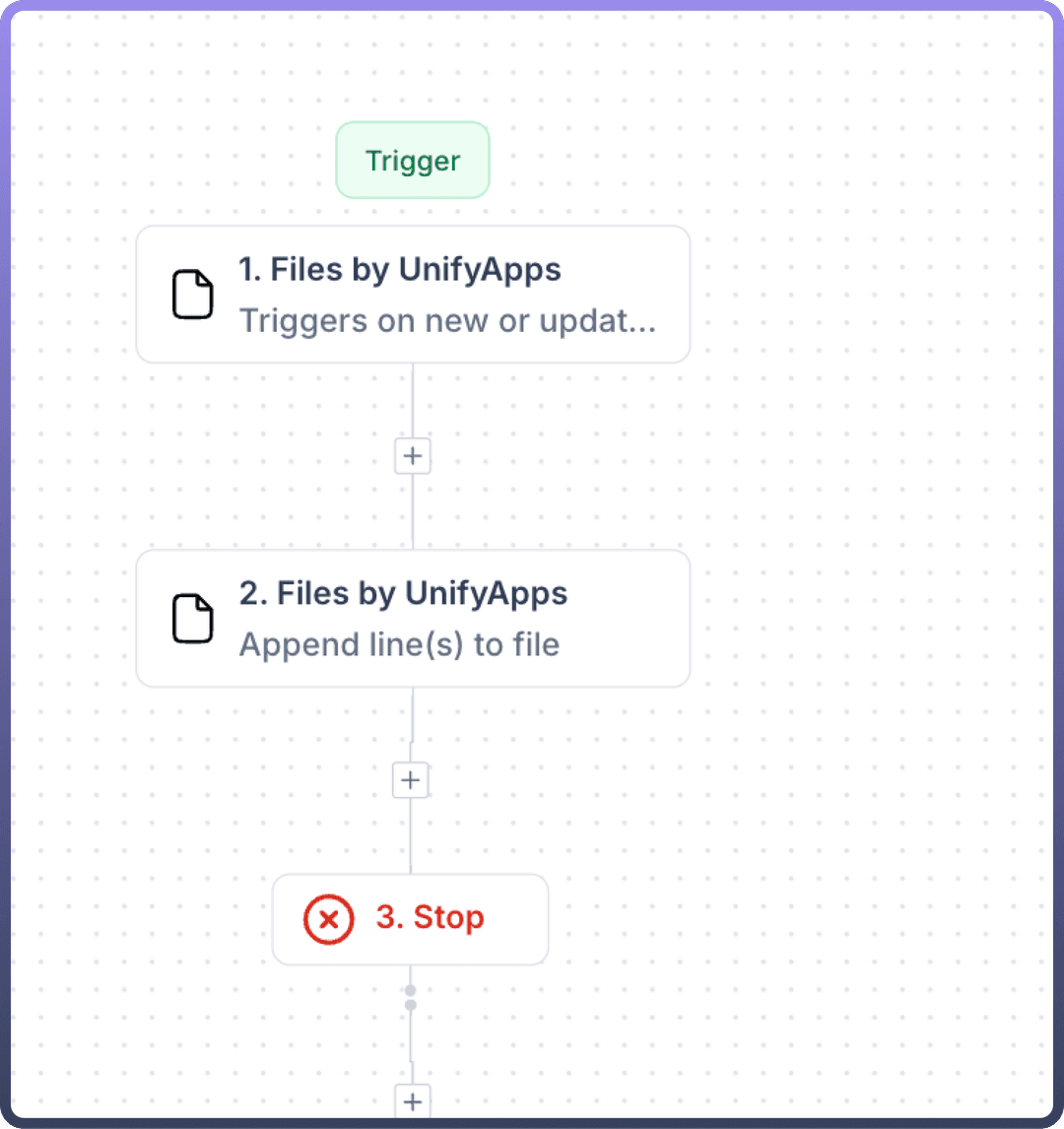Add a step after the trigger node

click(413, 456)
